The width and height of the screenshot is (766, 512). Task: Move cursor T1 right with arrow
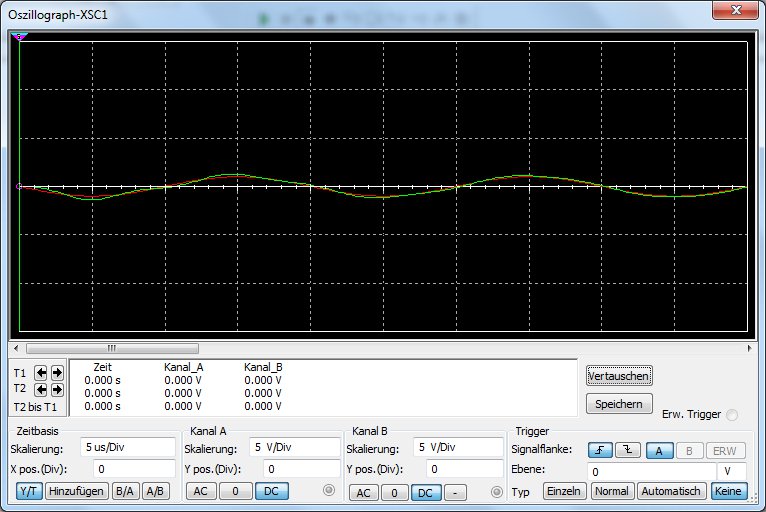[x=56, y=373]
